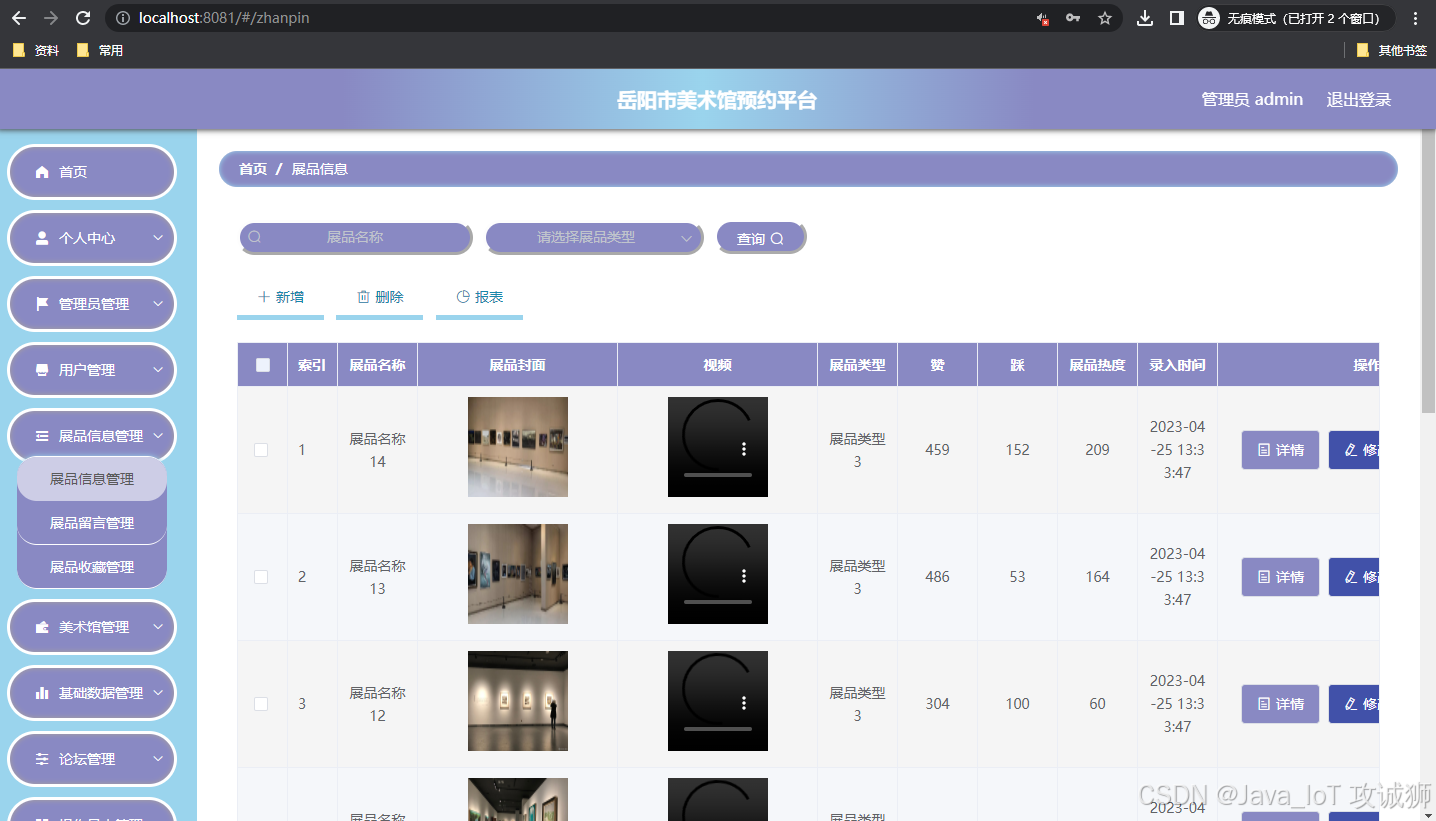
Task: Click the cover thumbnail of 展品名称14
Action: [x=518, y=447]
